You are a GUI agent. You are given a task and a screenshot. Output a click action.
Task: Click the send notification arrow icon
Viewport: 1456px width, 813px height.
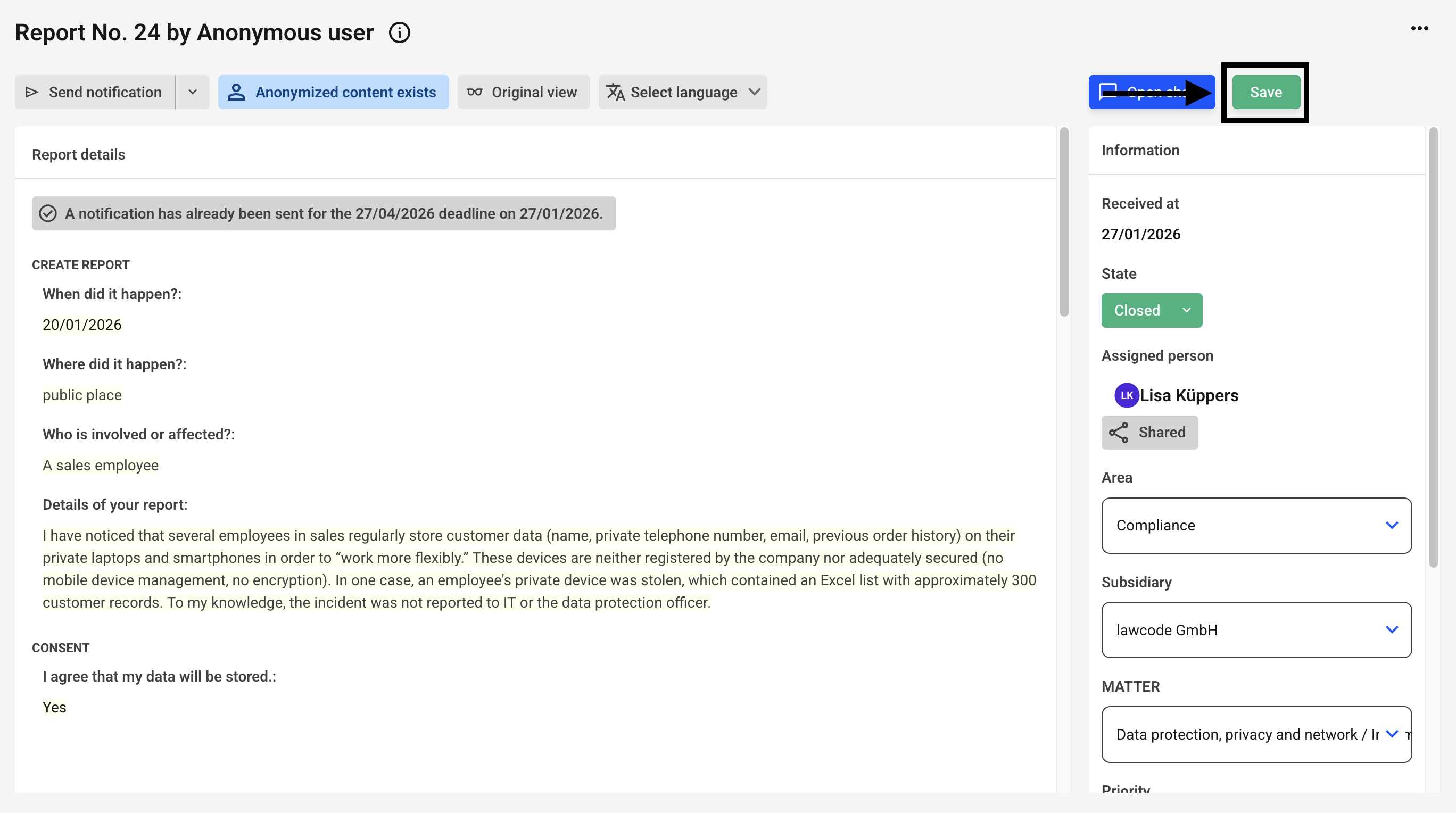point(32,92)
